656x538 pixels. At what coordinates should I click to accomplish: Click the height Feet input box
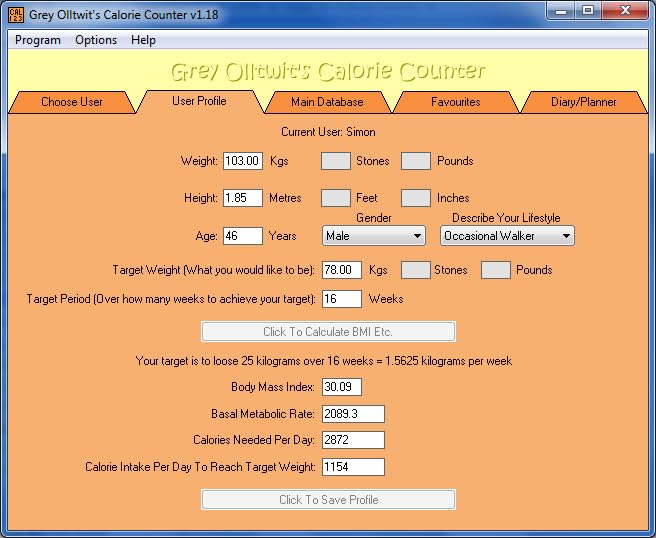tap(336, 198)
